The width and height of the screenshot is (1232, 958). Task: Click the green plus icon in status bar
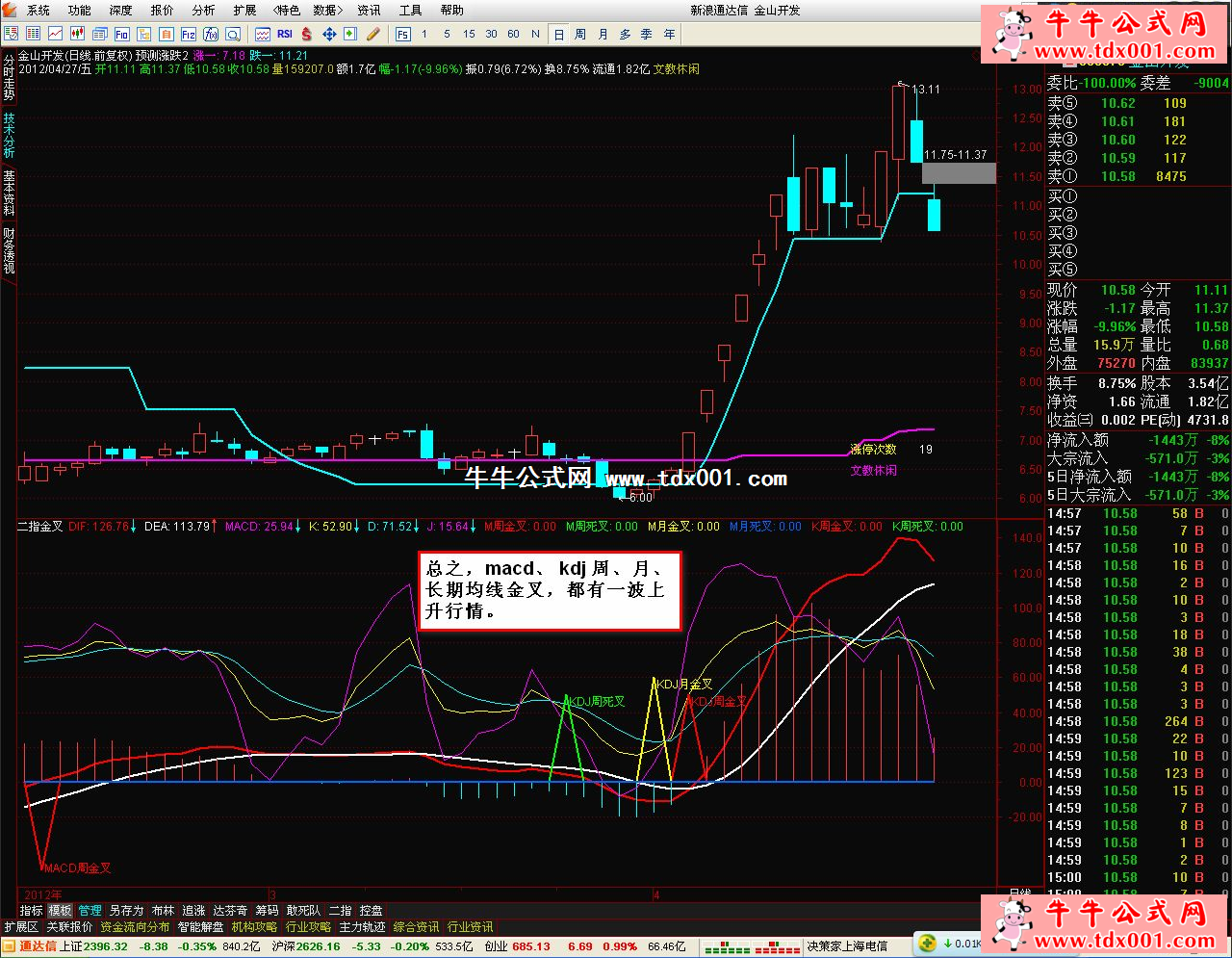(x=928, y=944)
